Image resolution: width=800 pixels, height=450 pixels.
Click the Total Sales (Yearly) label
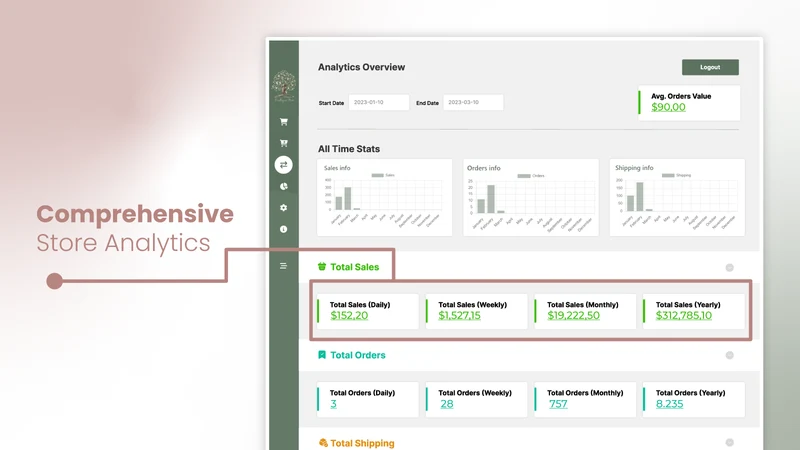[688, 305]
